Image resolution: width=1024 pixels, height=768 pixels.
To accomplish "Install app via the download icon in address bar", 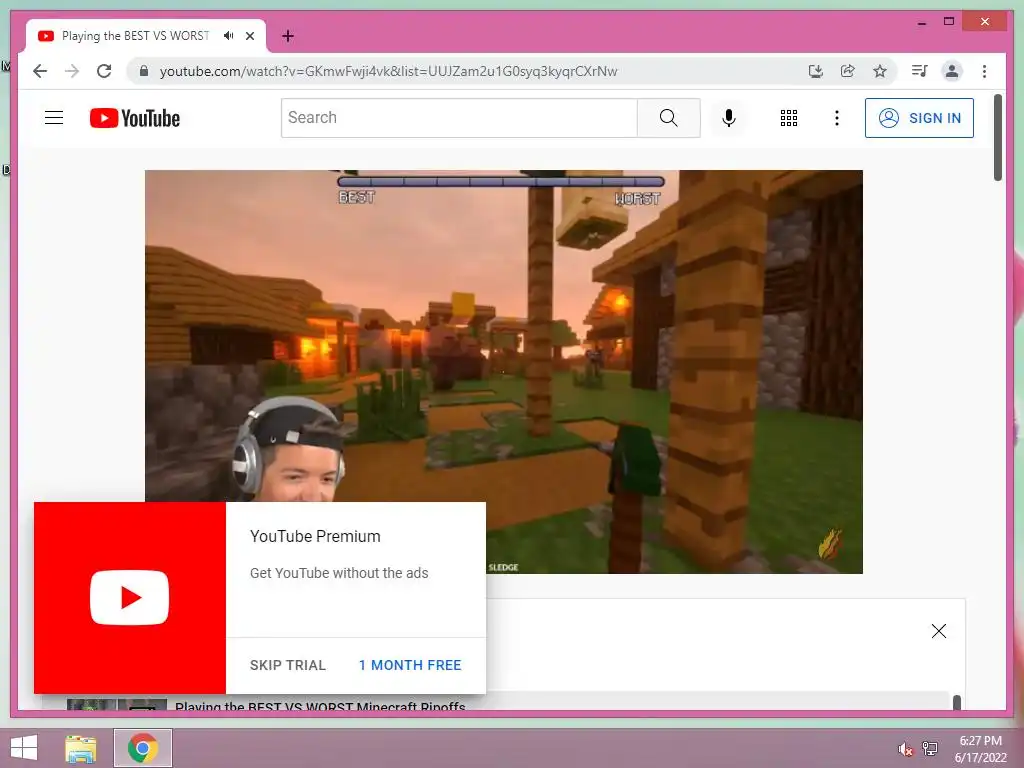I will coord(815,71).
